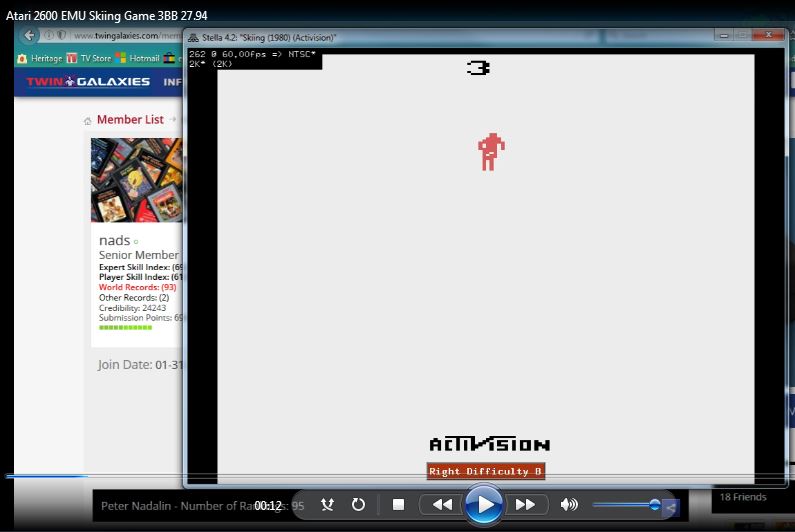The width and height of the screenshot is (795, 532).
Task: Click the share icon beside the volume slider
Action: tap(670, 507)
